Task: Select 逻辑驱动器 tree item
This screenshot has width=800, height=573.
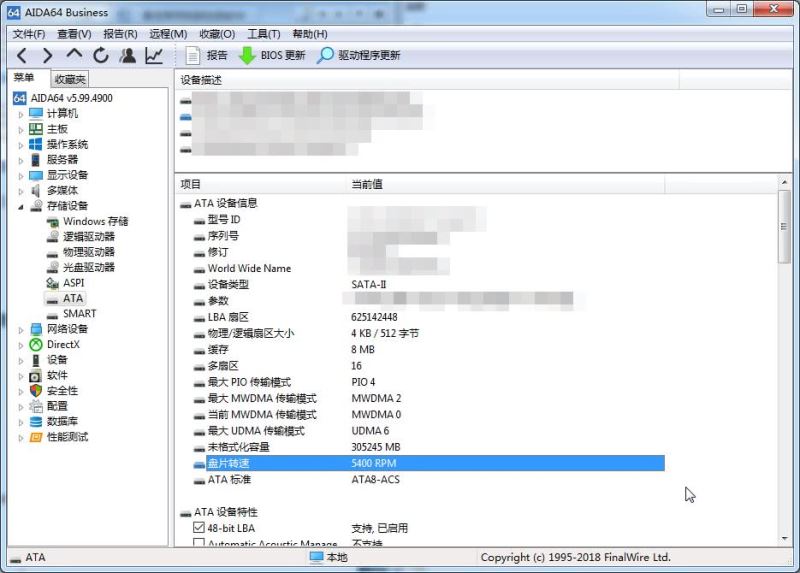Action: tap(89, 236)
